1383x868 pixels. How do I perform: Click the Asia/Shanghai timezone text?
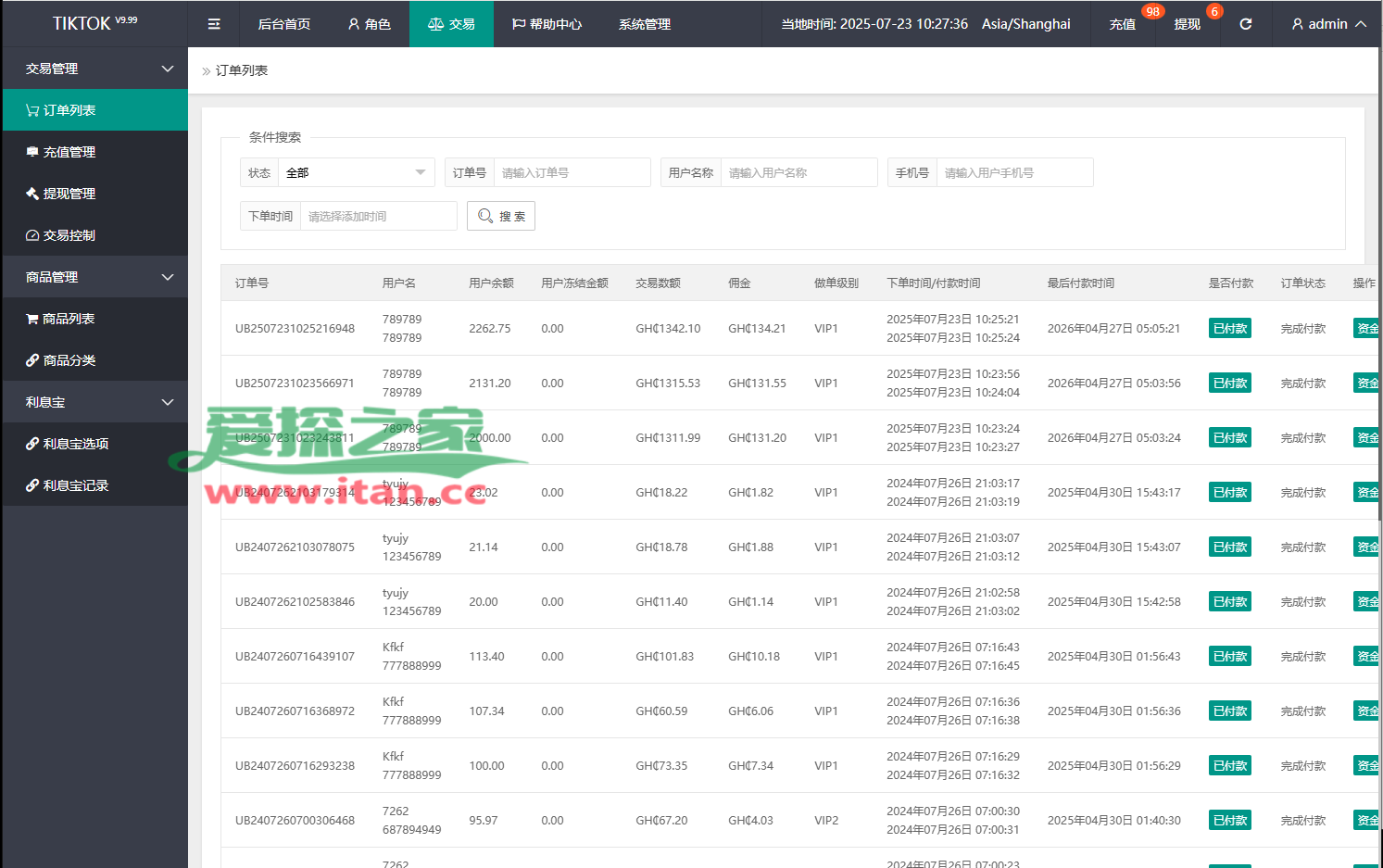1026,24
